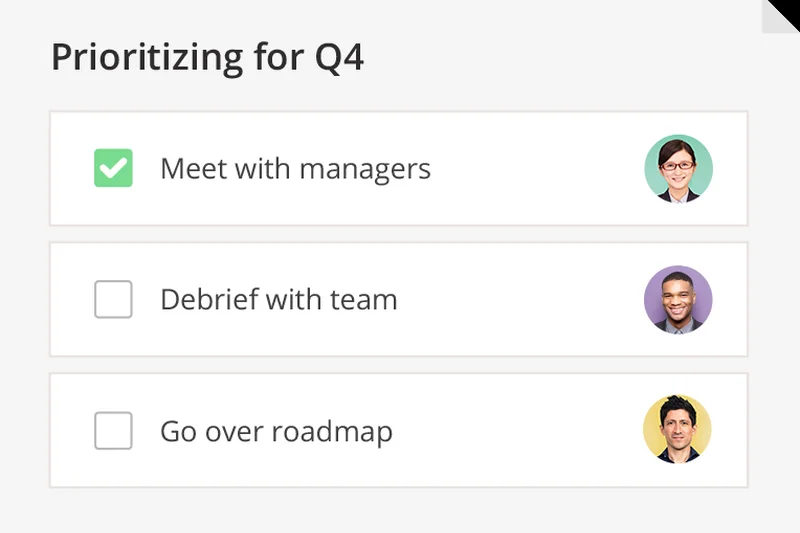Screen dimensions: 800x533
Task: Uncheck the Meet with managers checkbox
Action: 113,168
